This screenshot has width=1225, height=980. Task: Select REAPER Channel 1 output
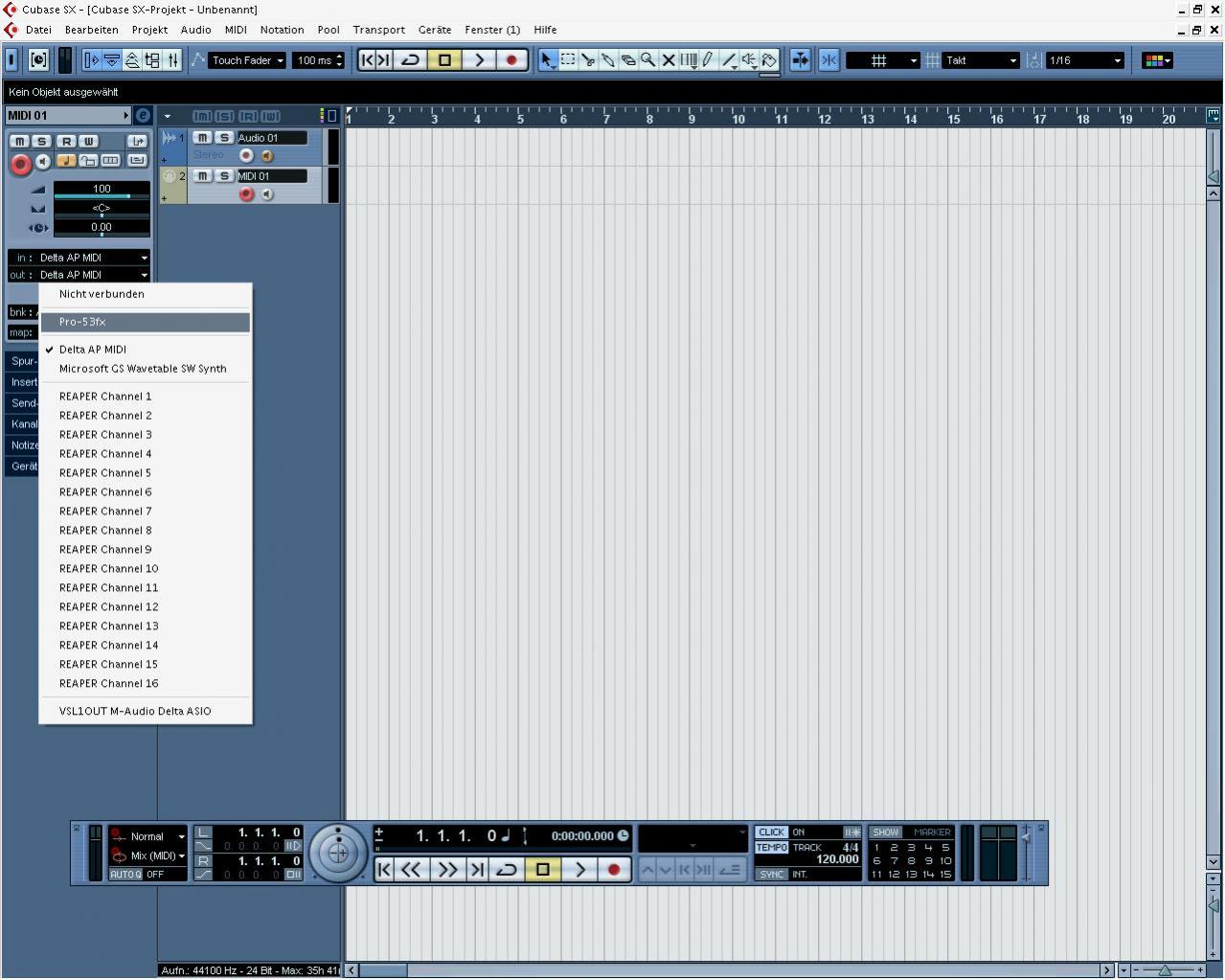[x=146, y=397]
